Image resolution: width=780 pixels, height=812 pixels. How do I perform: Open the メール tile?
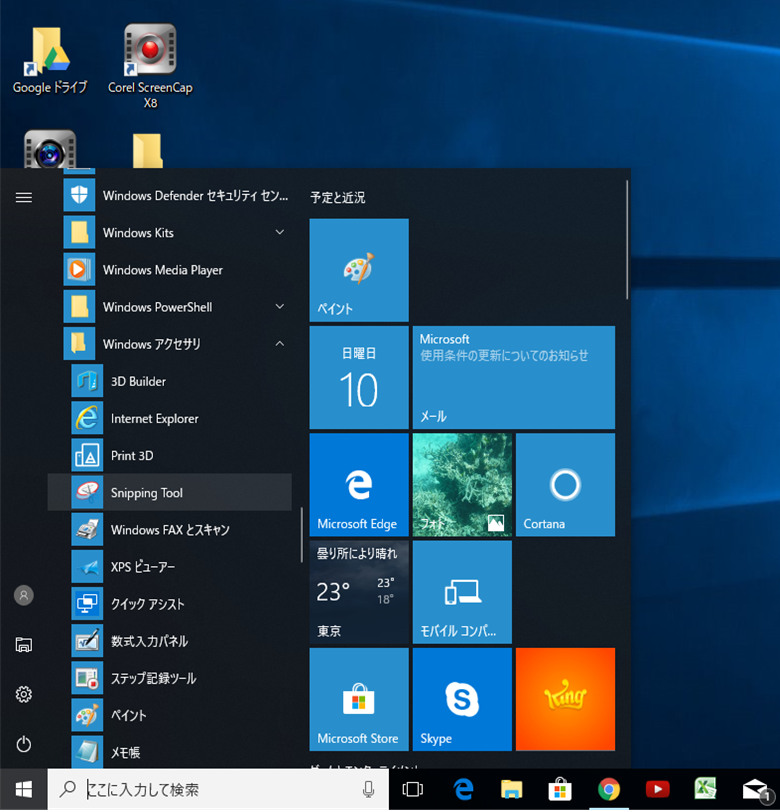coord(514,378)
